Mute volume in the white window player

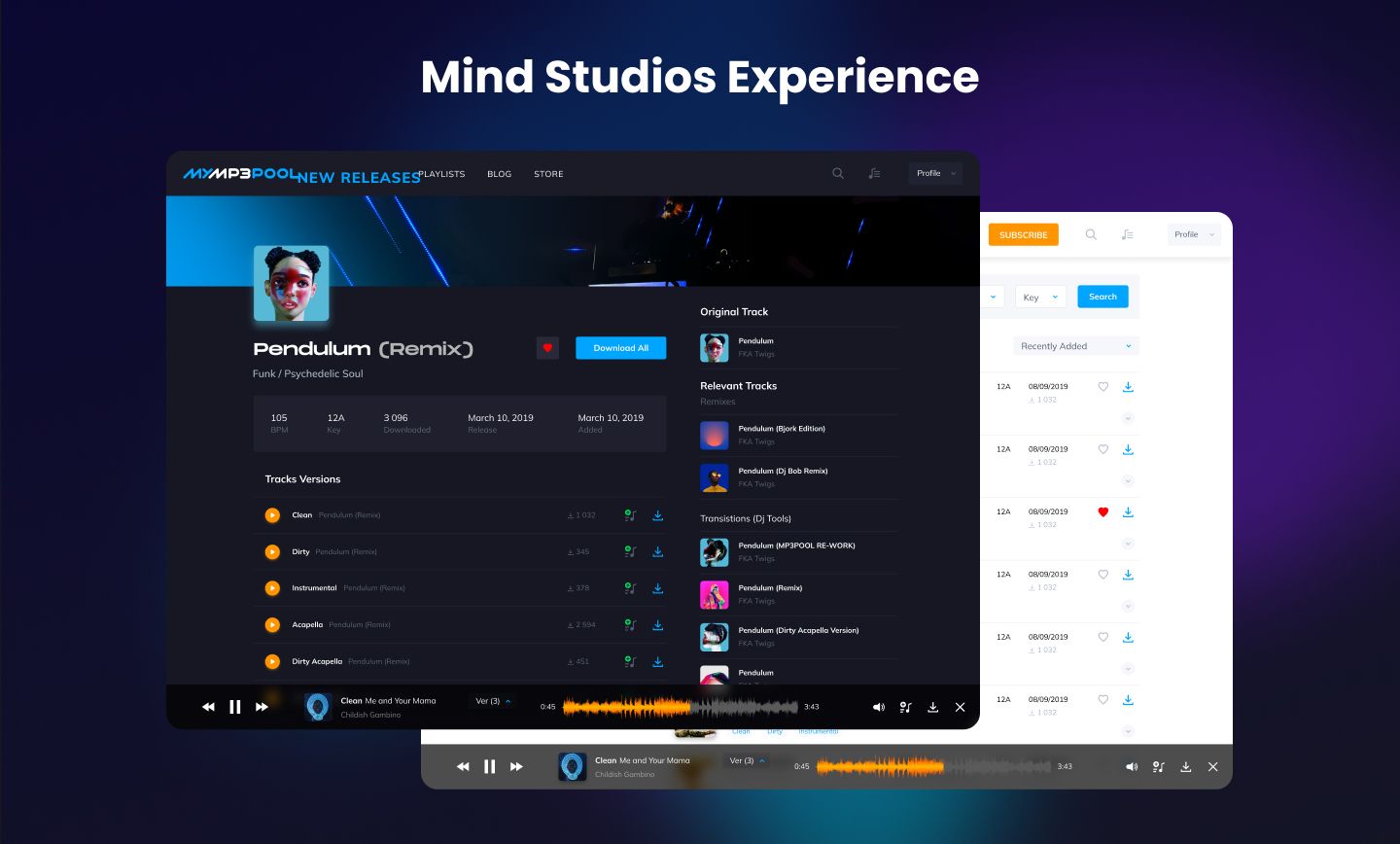(1132, 766)
